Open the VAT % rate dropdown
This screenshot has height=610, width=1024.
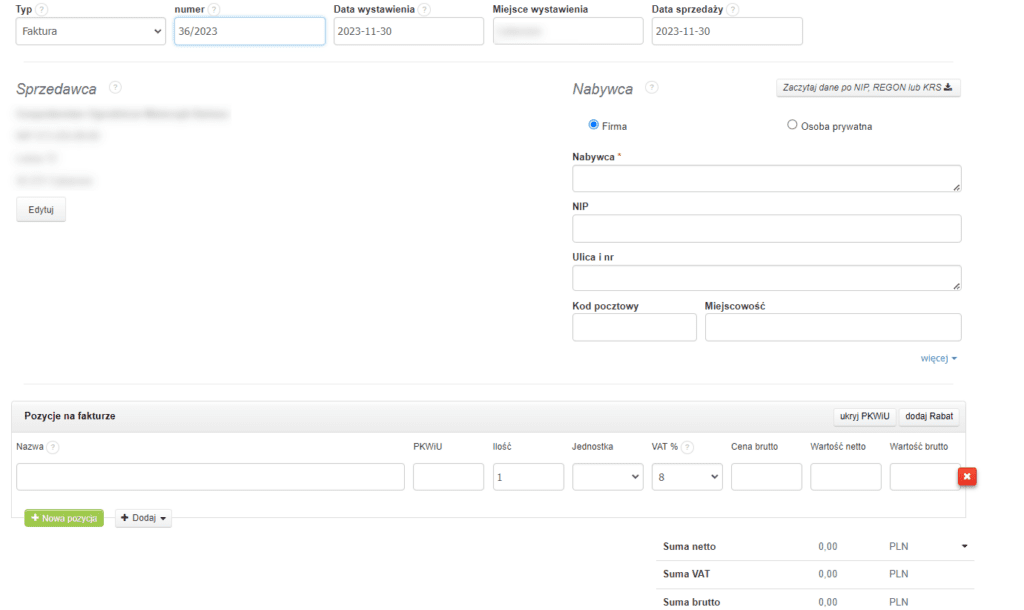click(687, 477)
